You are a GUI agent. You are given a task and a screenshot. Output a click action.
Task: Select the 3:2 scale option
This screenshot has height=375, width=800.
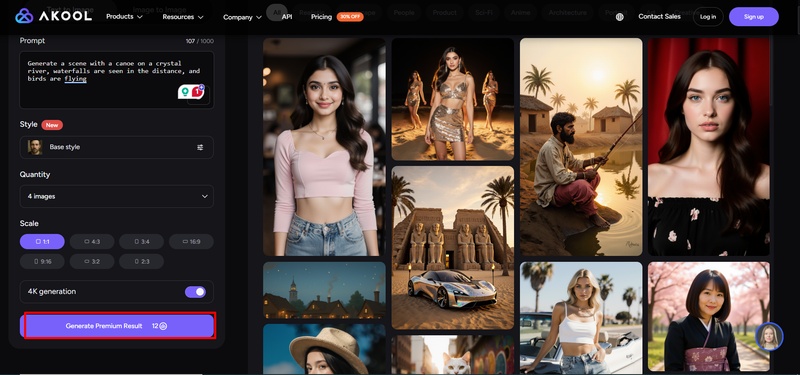(x=92, y=261)
